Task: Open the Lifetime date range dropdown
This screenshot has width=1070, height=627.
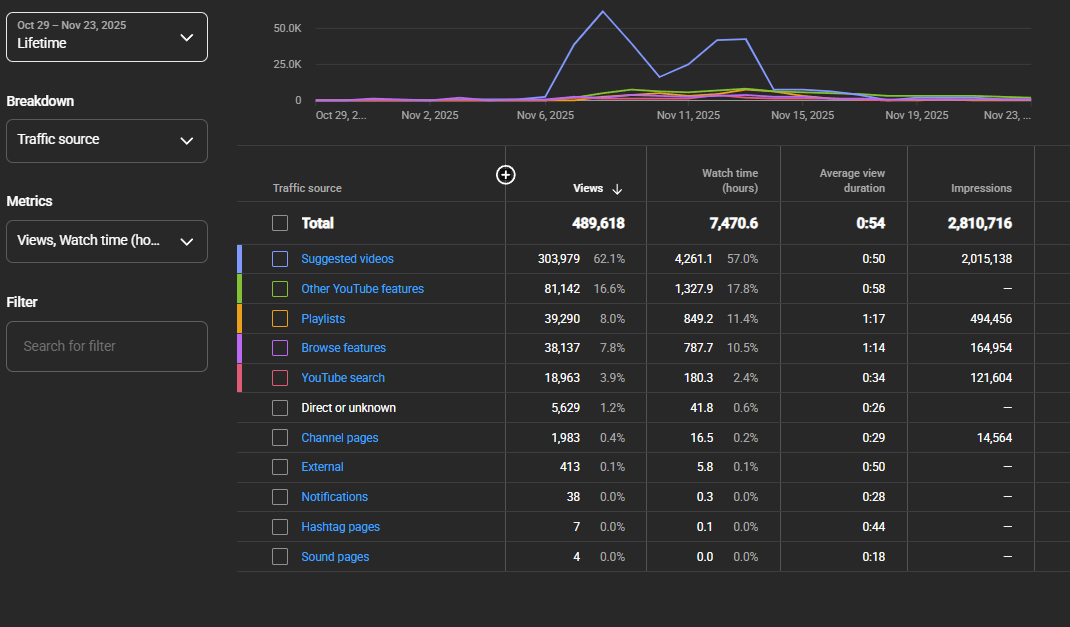Action: pos(107,37)
